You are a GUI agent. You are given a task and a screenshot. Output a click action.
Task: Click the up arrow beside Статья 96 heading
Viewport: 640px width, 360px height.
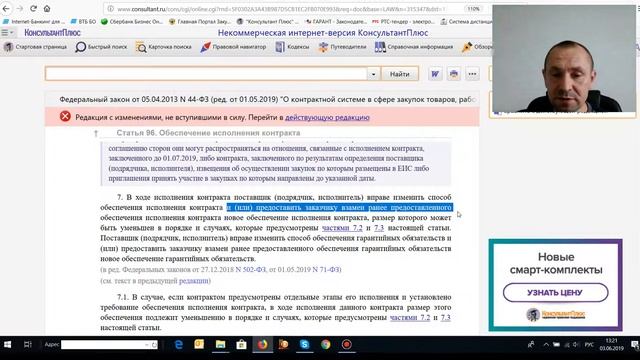click(x=96, y=133)
